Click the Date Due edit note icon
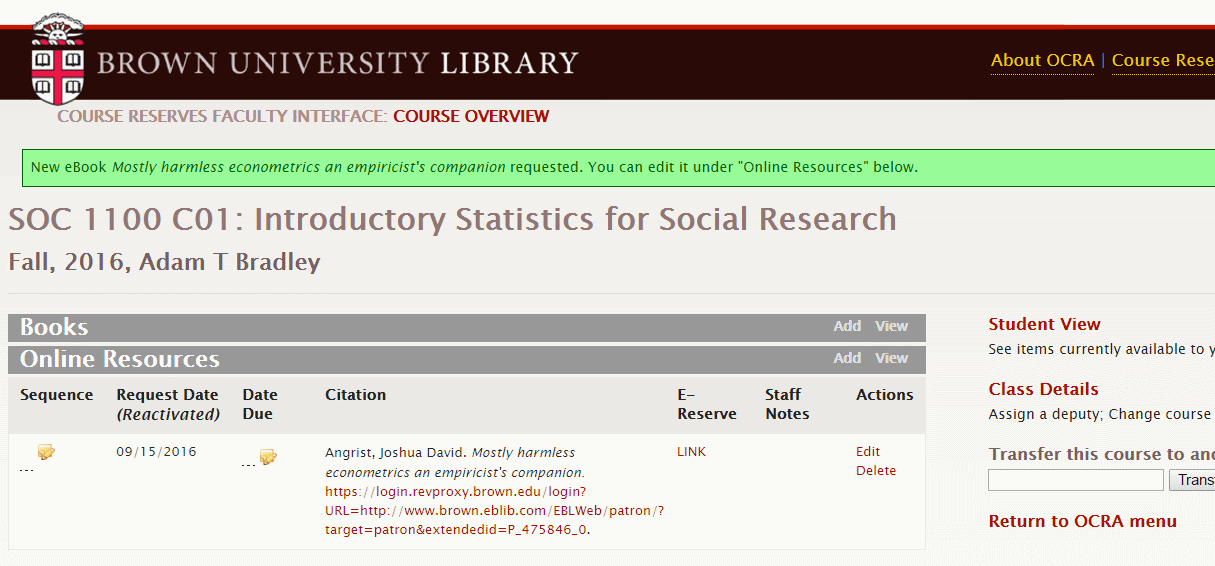 (268, 457)
